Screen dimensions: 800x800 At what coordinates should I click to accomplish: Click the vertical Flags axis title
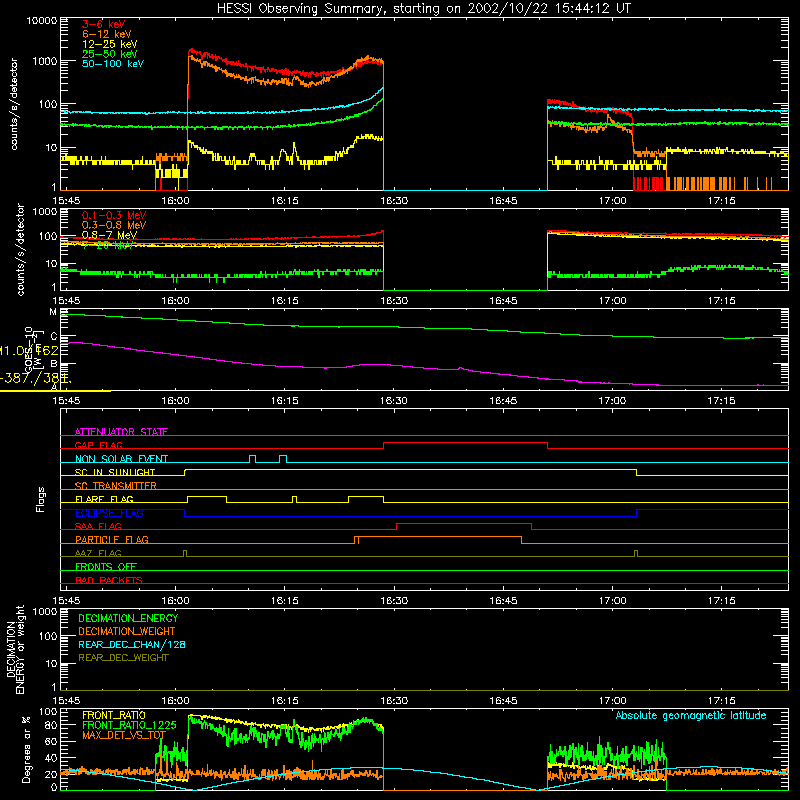tap(41, 499)
